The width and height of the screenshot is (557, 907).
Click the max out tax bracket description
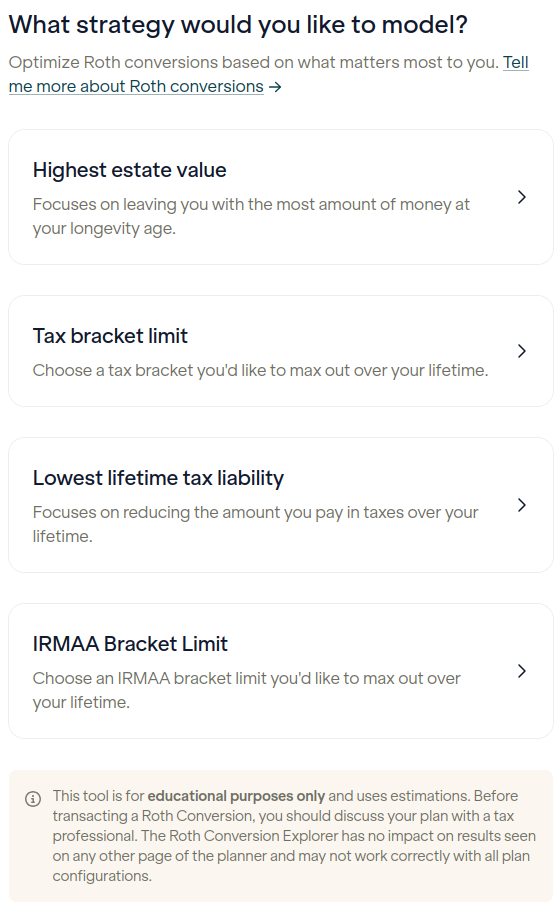[260, 370]
